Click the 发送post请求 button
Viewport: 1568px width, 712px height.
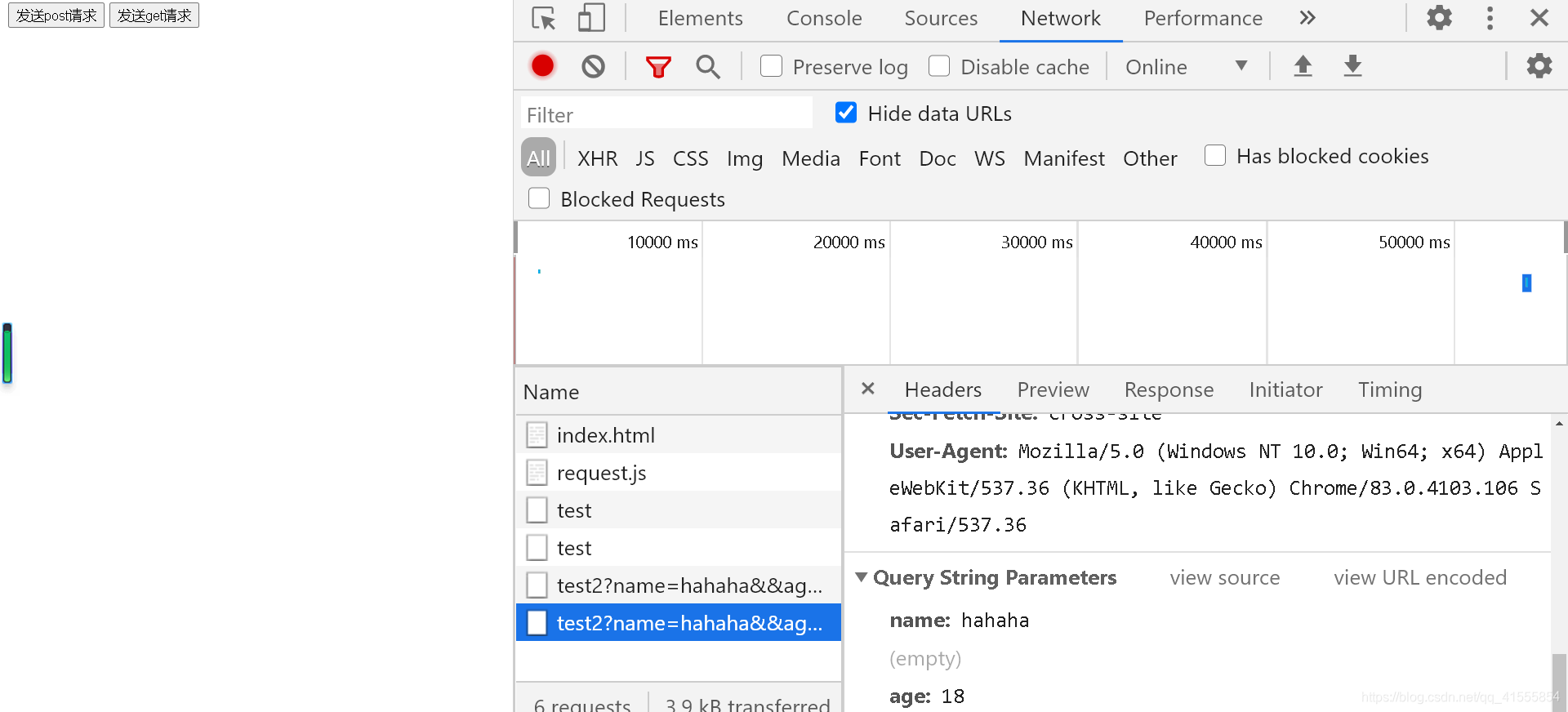[x=56, y=15]
